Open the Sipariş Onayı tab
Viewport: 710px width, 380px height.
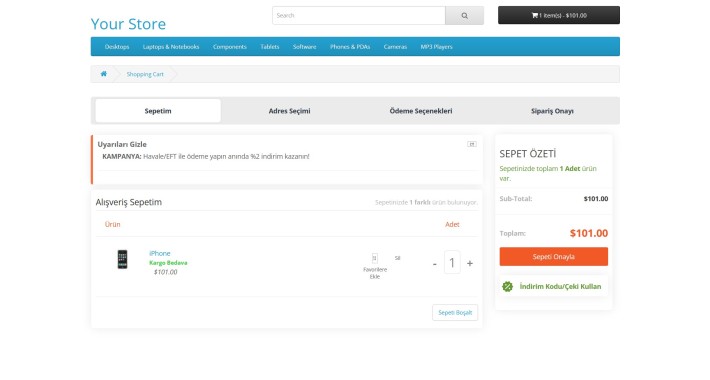[x=552, y=111]
